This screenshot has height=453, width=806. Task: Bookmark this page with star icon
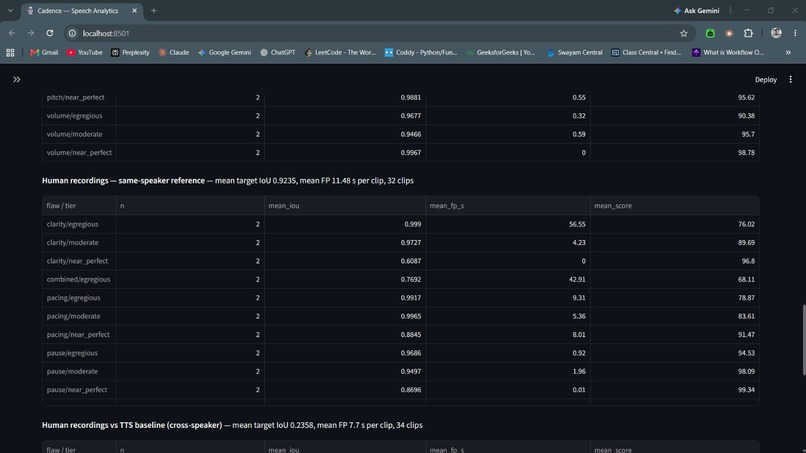(684, 33)
